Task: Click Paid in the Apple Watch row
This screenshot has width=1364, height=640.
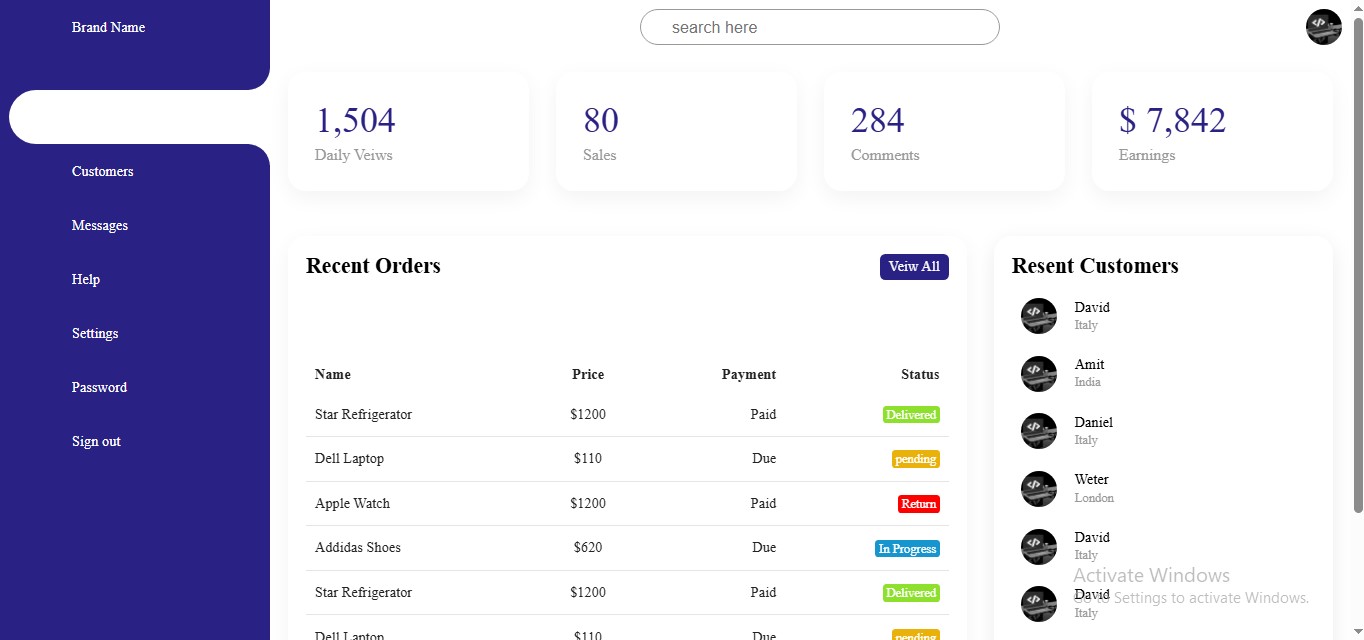Action: [763, 503]
